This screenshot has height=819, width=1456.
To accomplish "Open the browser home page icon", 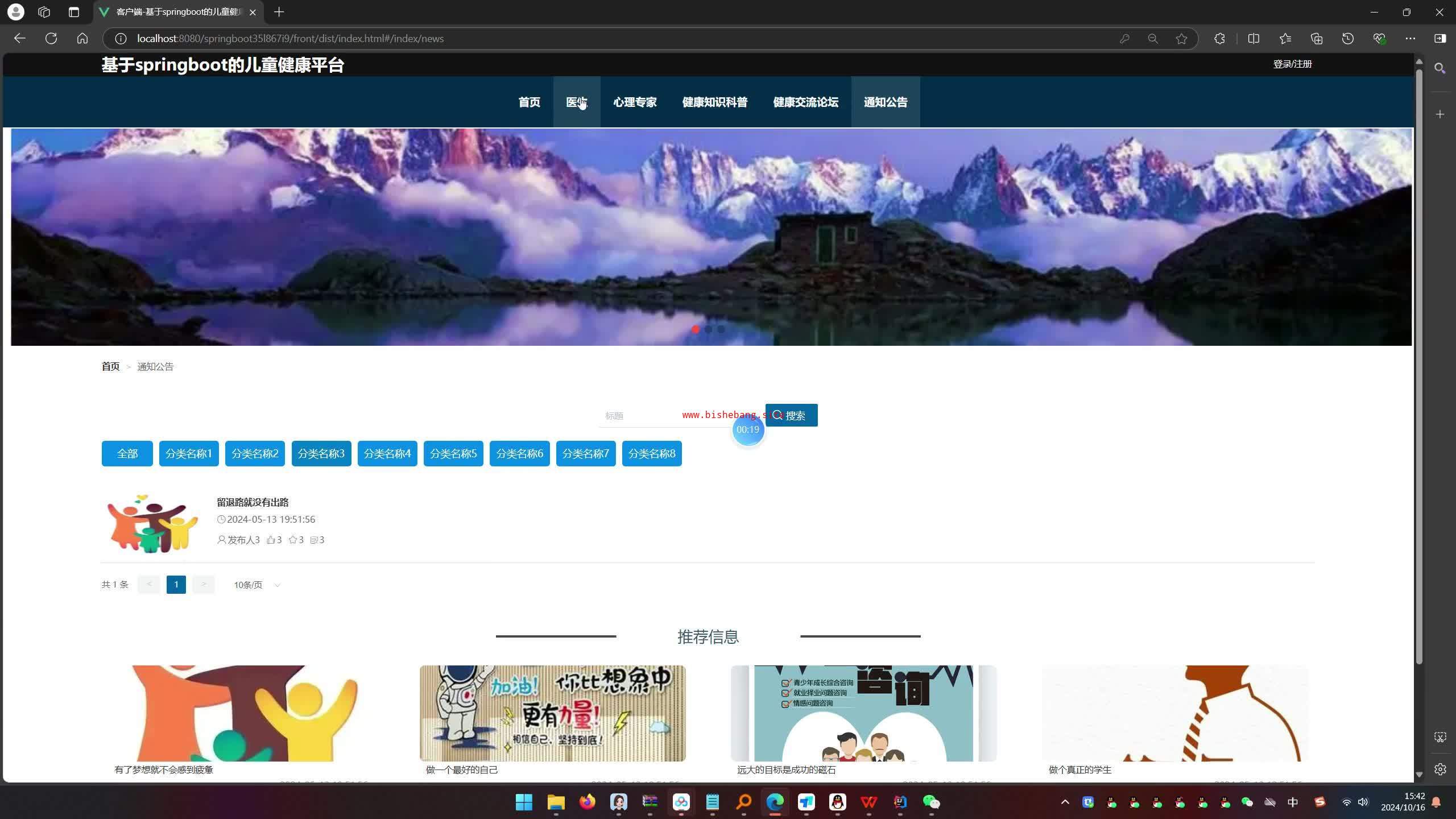I will (x=82, y=39).
